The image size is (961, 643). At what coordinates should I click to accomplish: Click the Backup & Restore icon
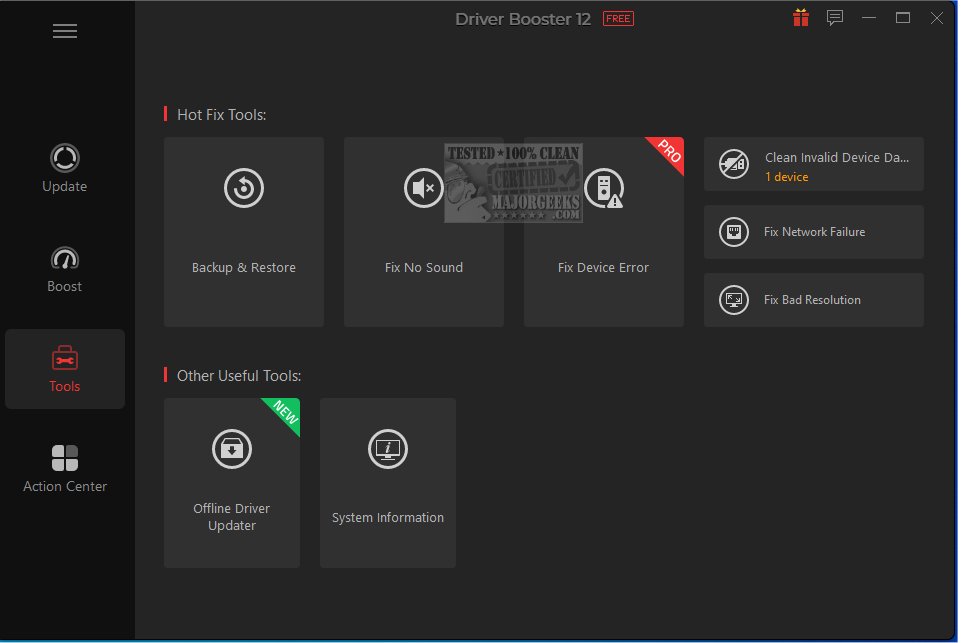244,188
